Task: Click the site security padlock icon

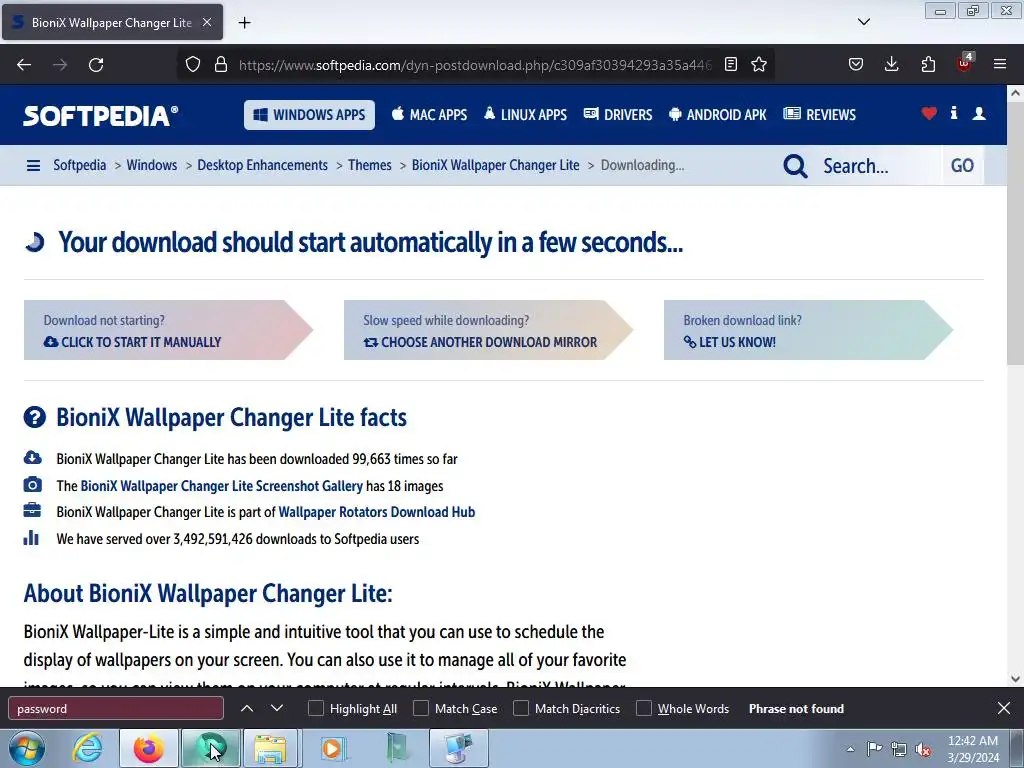Action: click(x=221, y=64)
